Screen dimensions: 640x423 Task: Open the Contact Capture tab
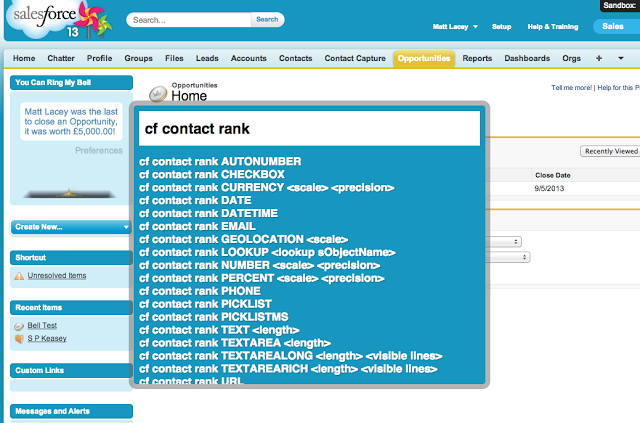point(355,59)
